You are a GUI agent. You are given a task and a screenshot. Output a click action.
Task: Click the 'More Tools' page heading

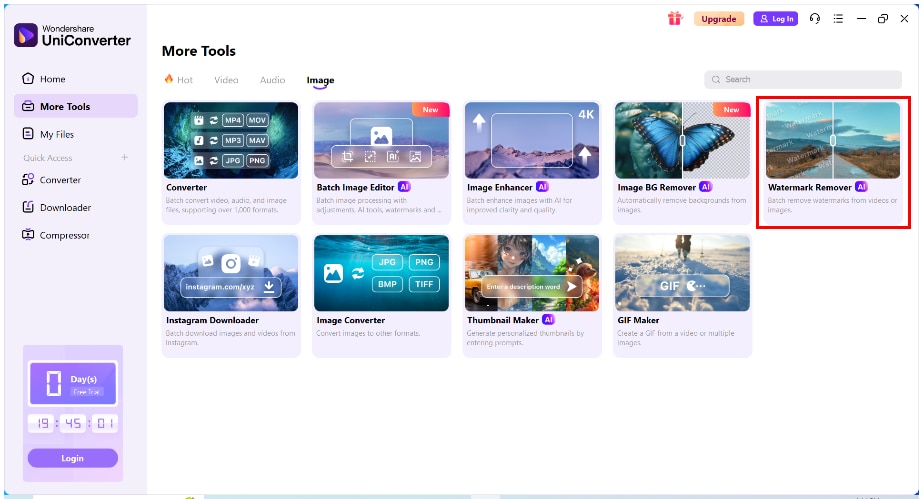(x=199, y=51)
